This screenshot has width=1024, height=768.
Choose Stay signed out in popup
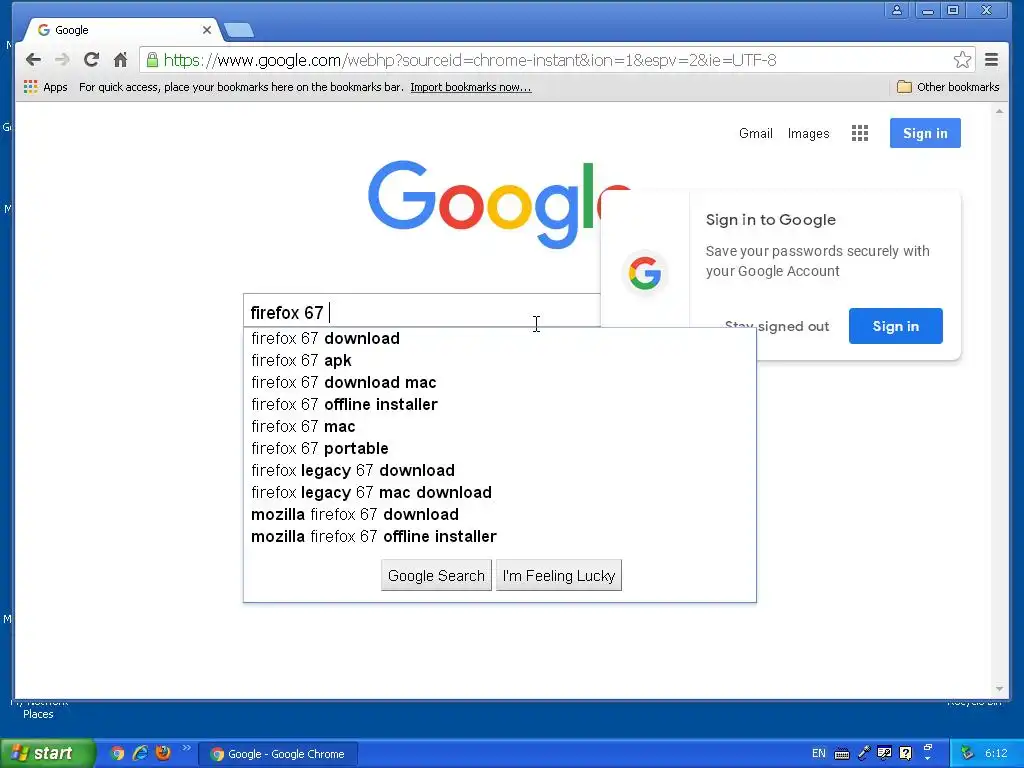click(776, 327)
